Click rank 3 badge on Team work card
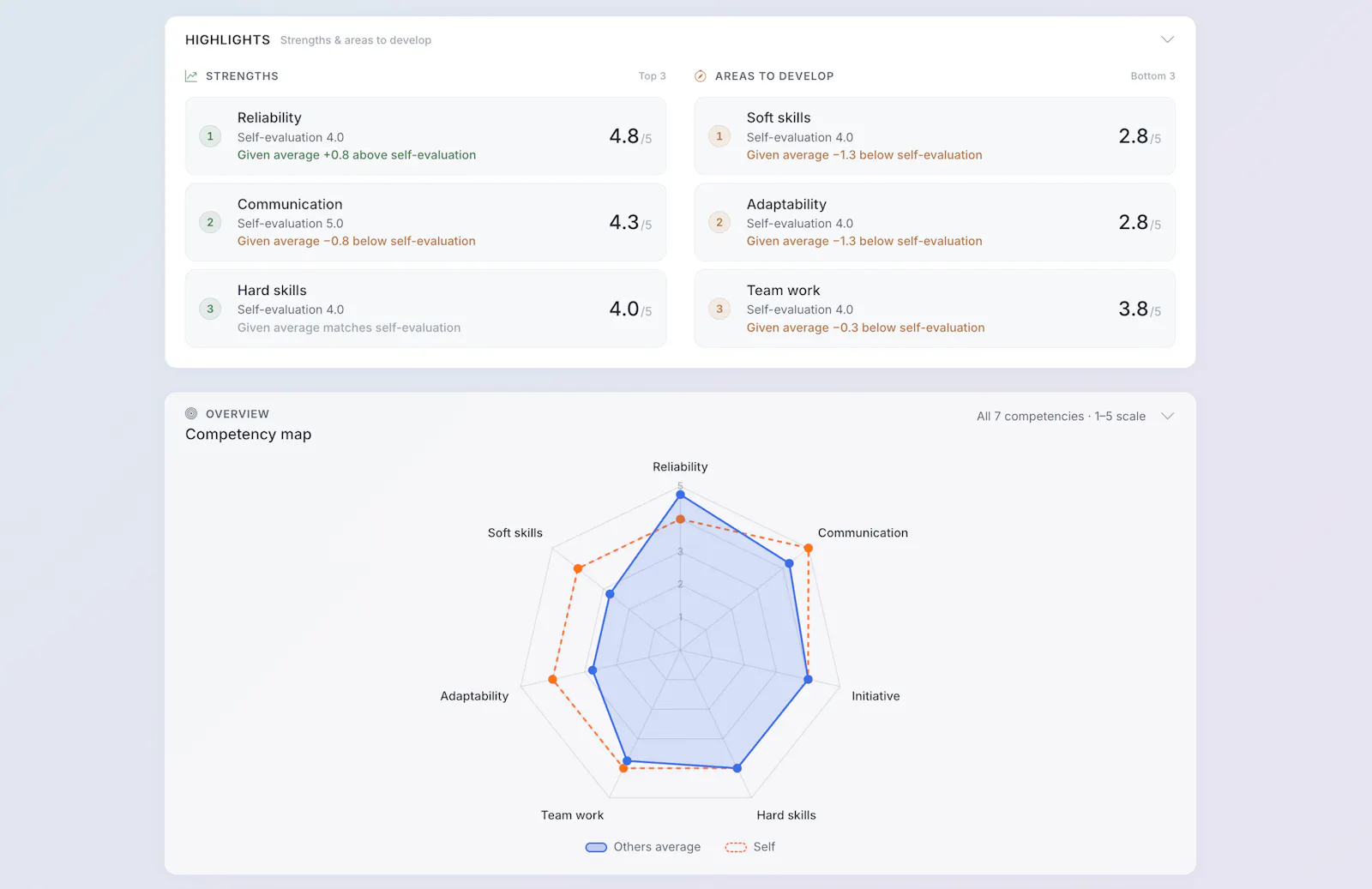Viewport: 1372px width, 889px height. point(719,309)
